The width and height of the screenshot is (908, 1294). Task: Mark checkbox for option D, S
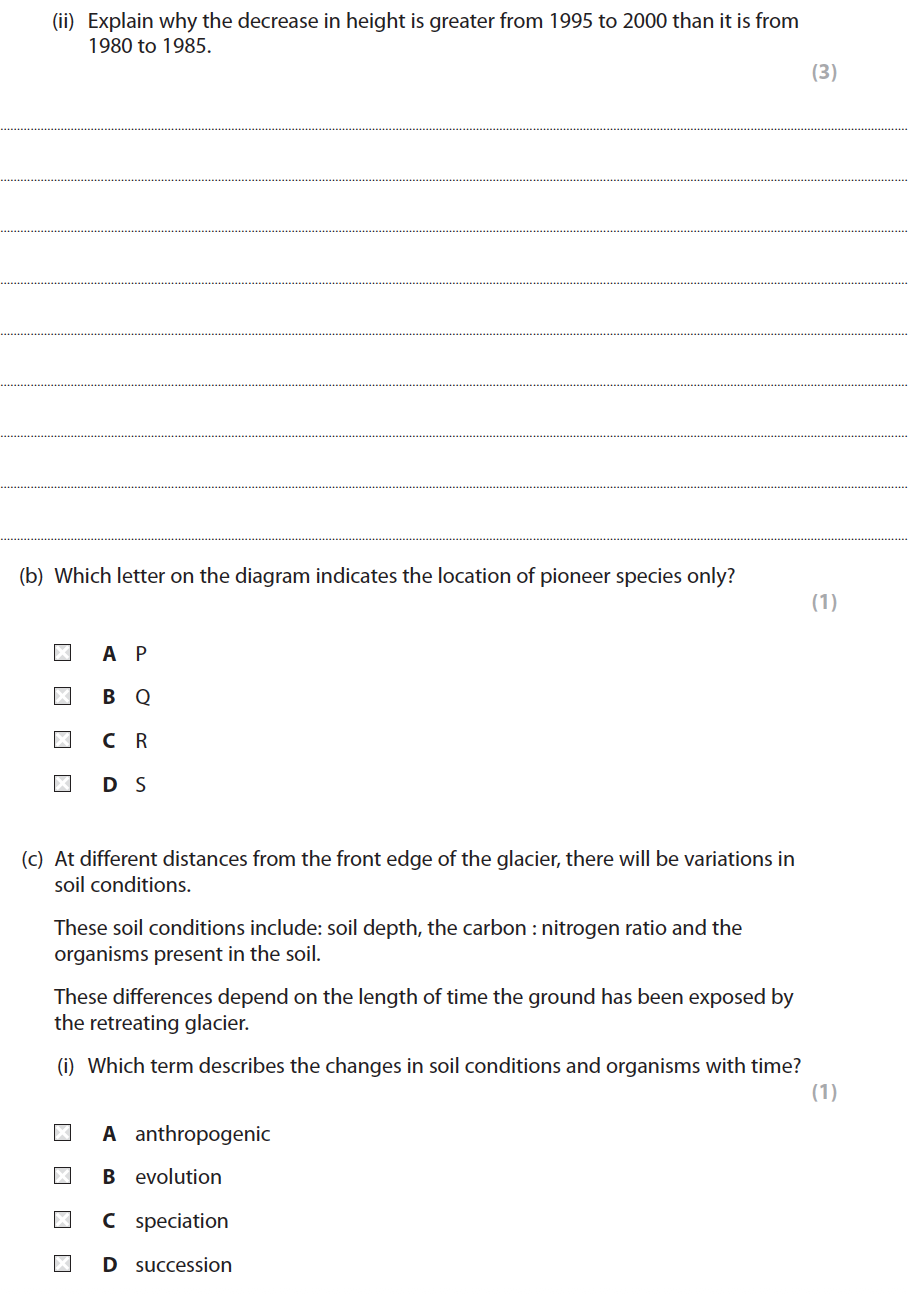(63, 784)
